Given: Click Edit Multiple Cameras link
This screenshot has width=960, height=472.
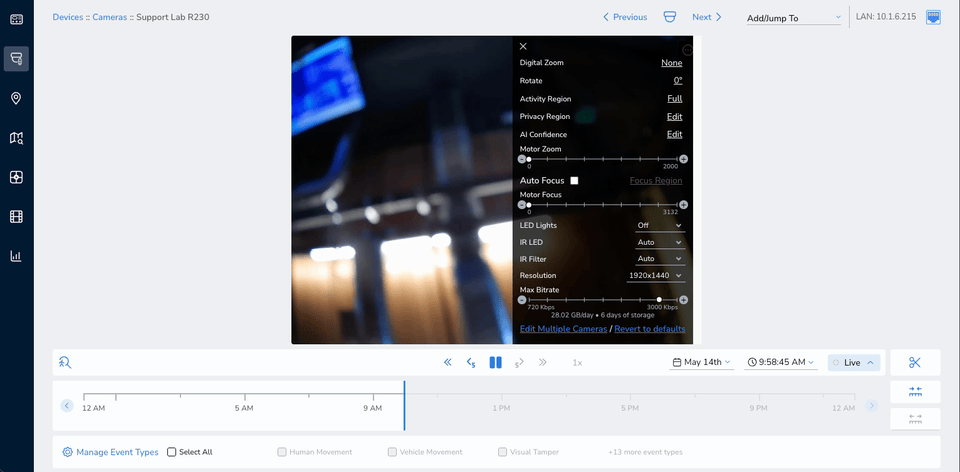Looking at the screenshot, I should click(563, 329).
